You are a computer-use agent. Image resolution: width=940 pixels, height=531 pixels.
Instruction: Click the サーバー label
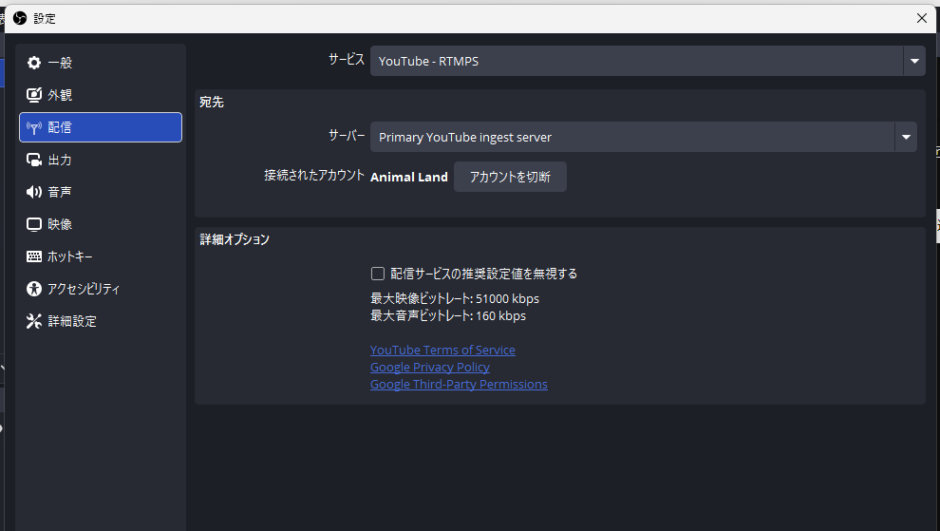tap(347, 135)
